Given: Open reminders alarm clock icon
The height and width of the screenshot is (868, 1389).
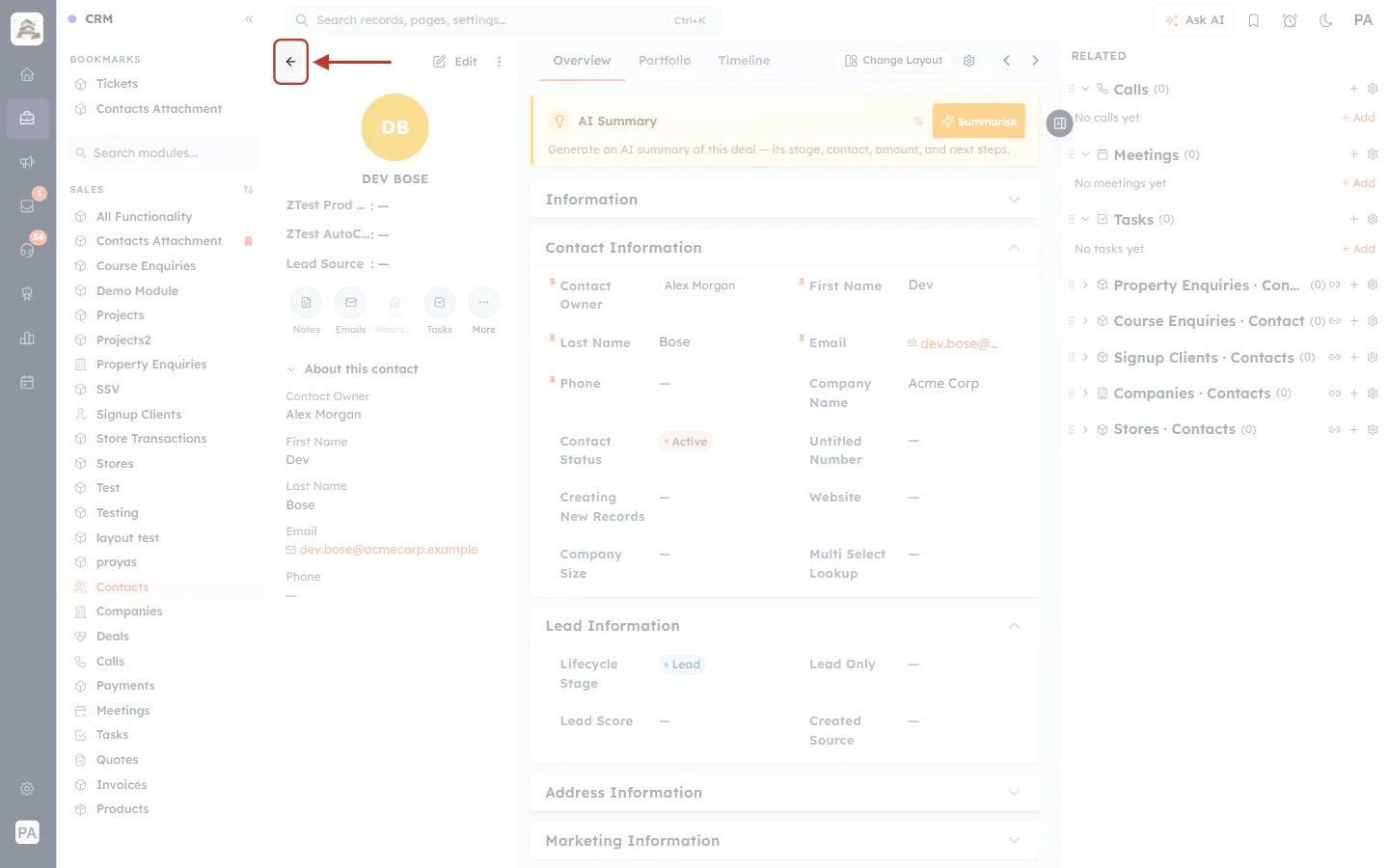Looking at the screenshot, I should pyautogui.click(x=1290, y=20).
